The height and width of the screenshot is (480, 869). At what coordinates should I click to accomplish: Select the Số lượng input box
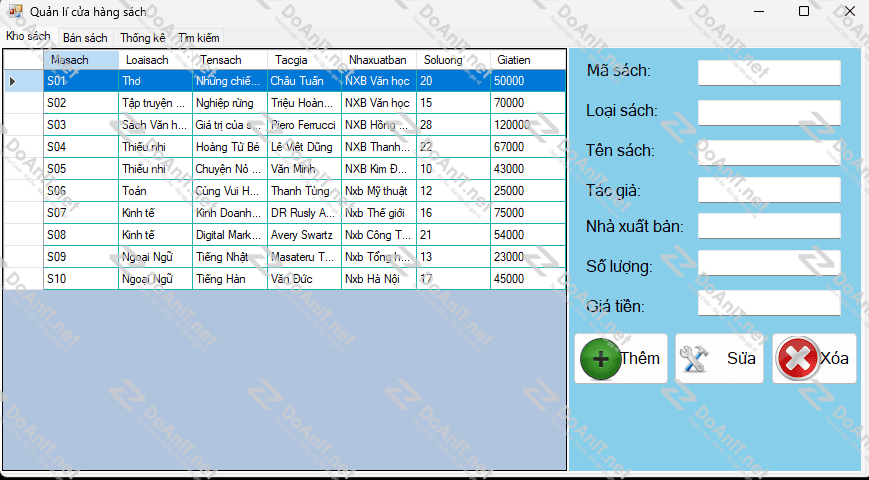pyautogui.click(x=768, y=263)
